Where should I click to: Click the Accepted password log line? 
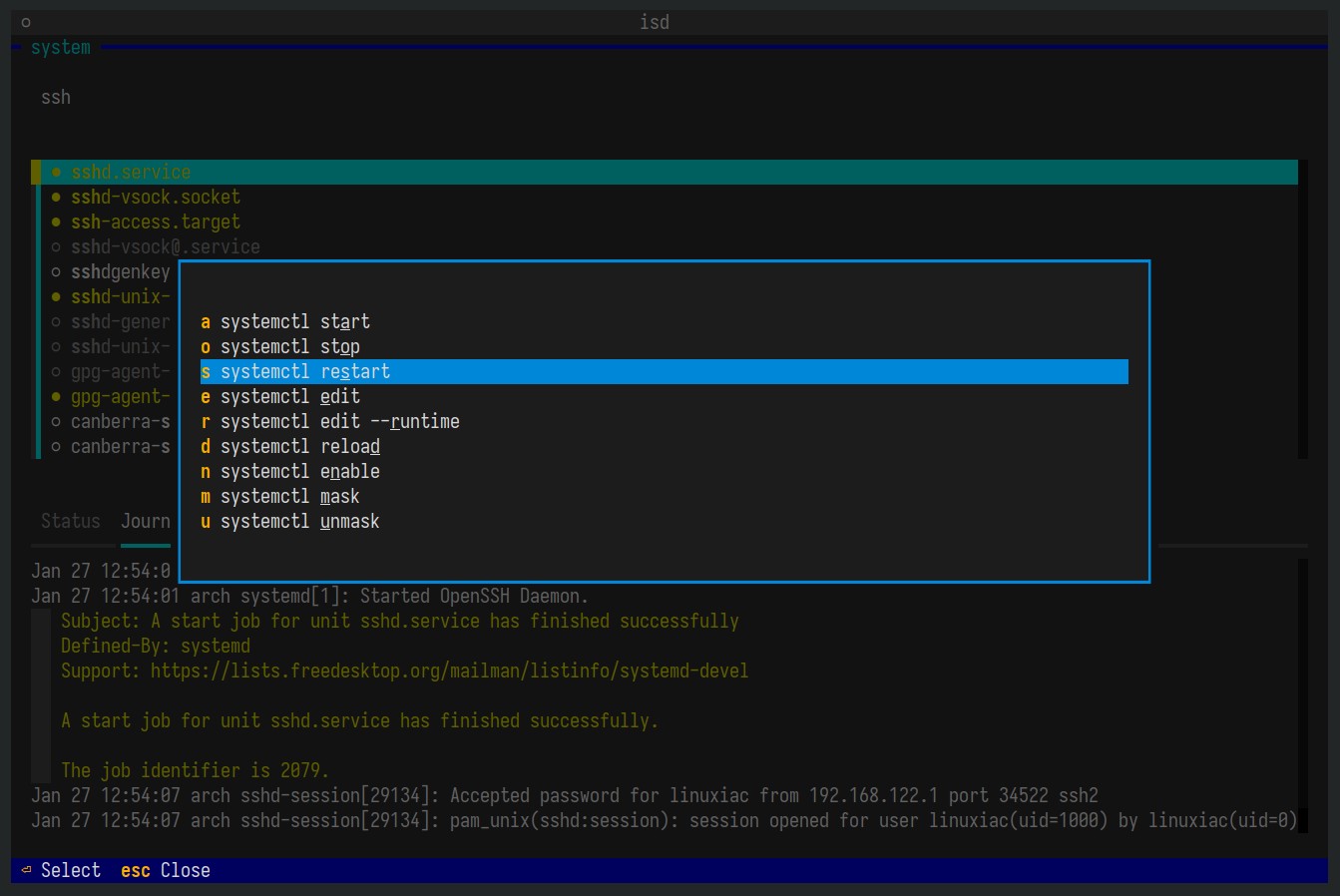pos(565,795)
